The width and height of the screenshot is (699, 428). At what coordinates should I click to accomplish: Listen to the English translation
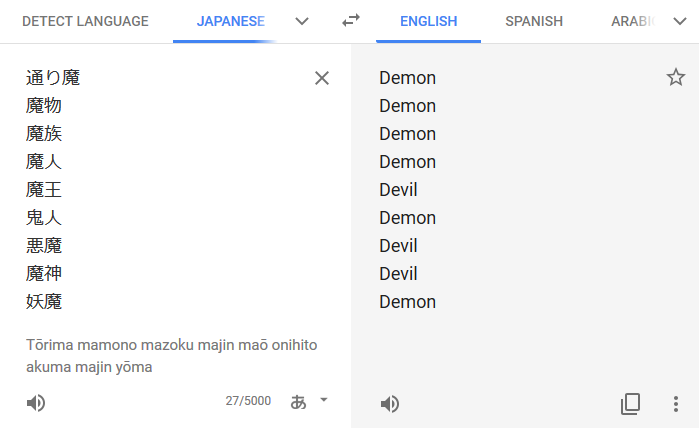coord(390,404)
